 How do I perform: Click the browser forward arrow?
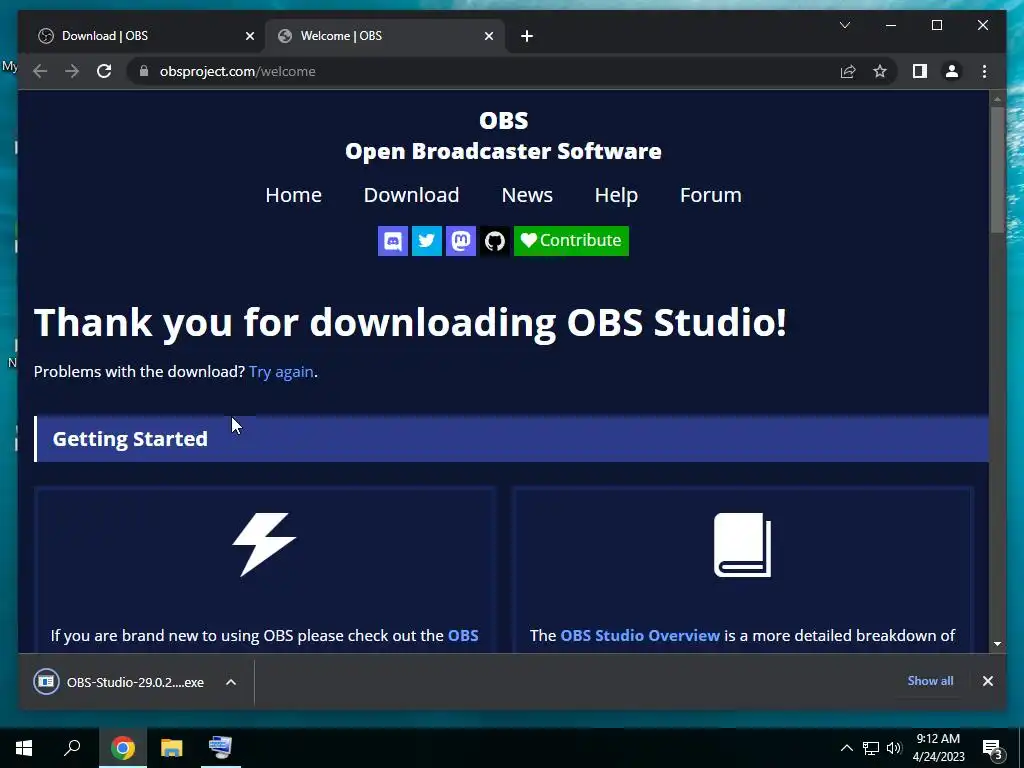pyautogui.click(x=72, y=71)
